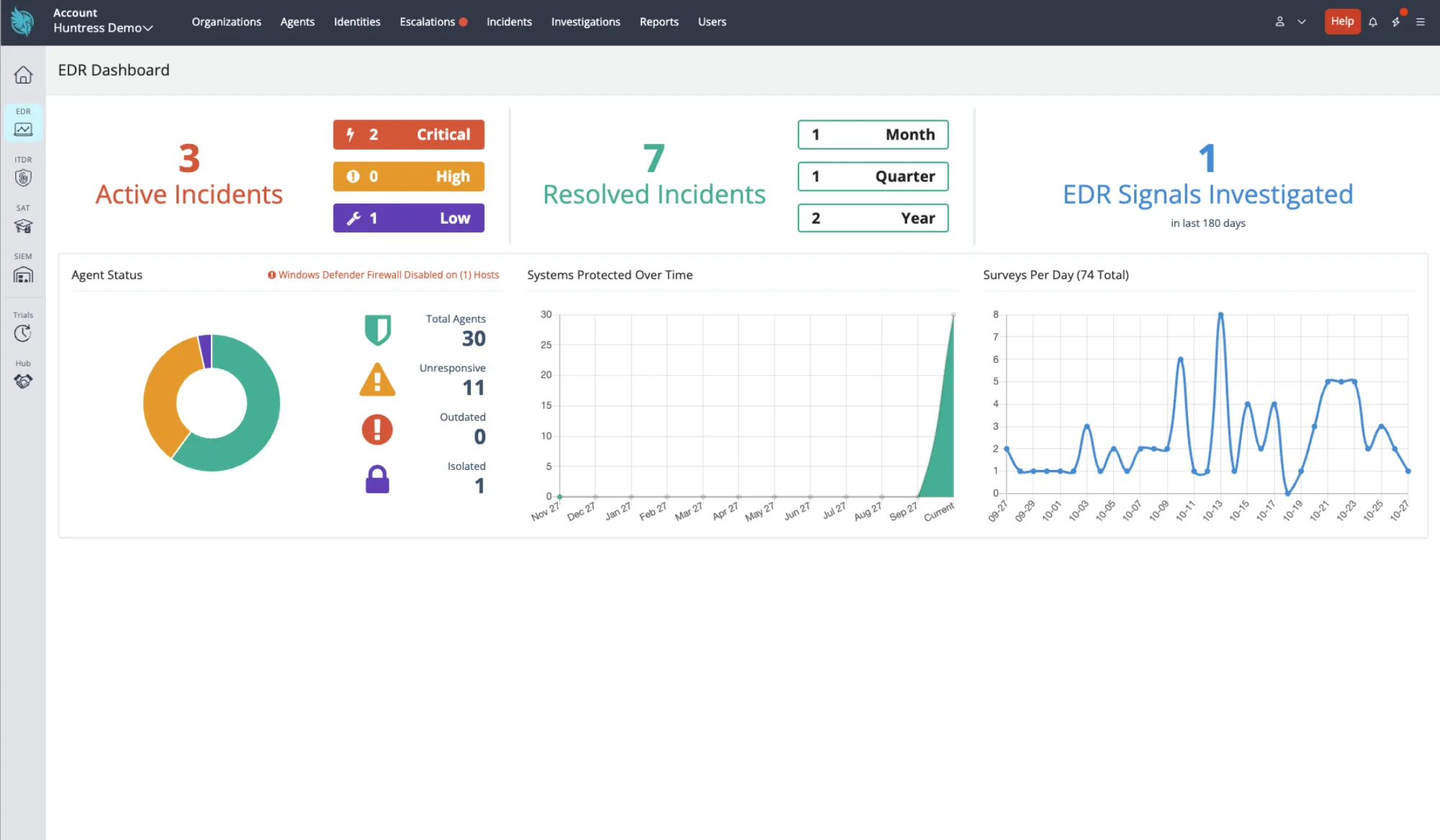The height and width of the screenshot is (840, 1440).
Task: Click the lightning bolt activity icon
Action: tap(1396, 22)
